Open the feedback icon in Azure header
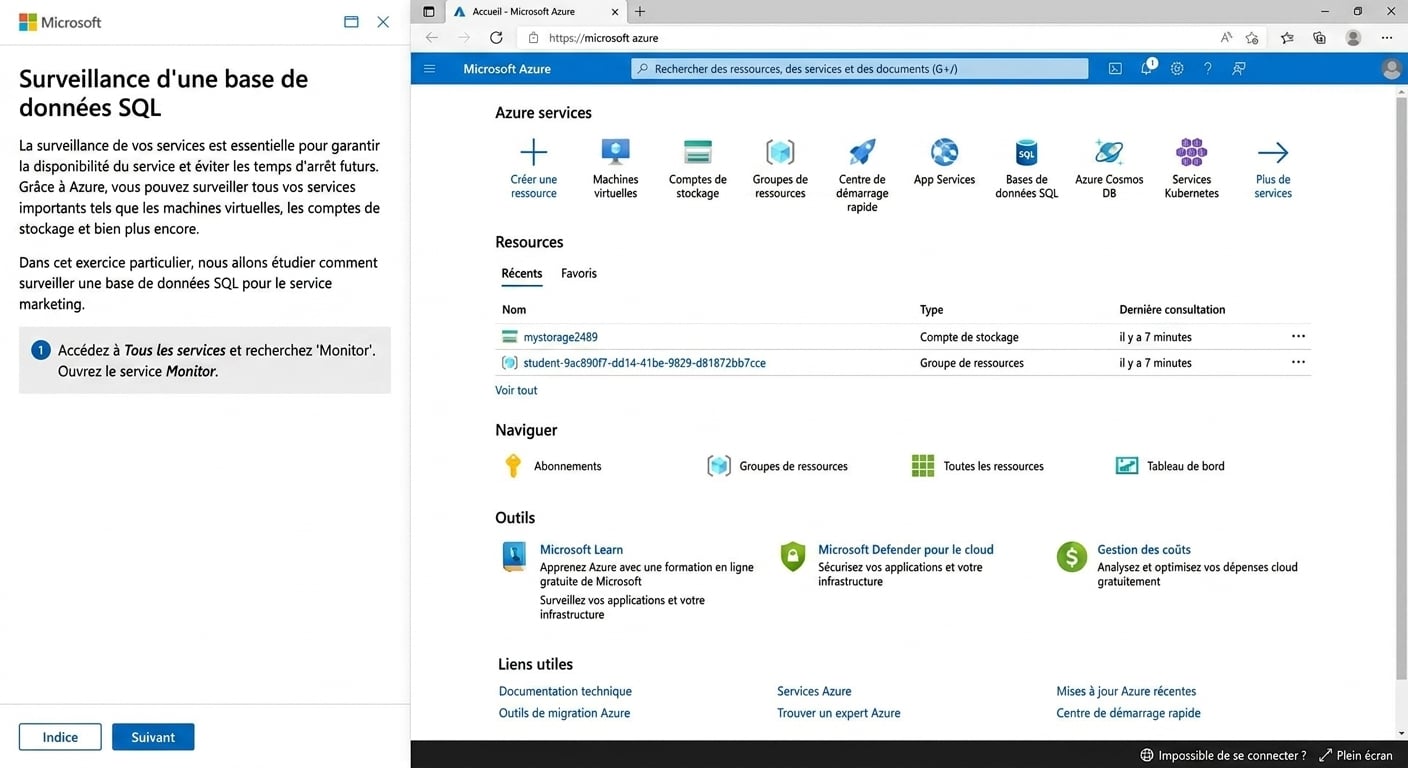 1239,69
